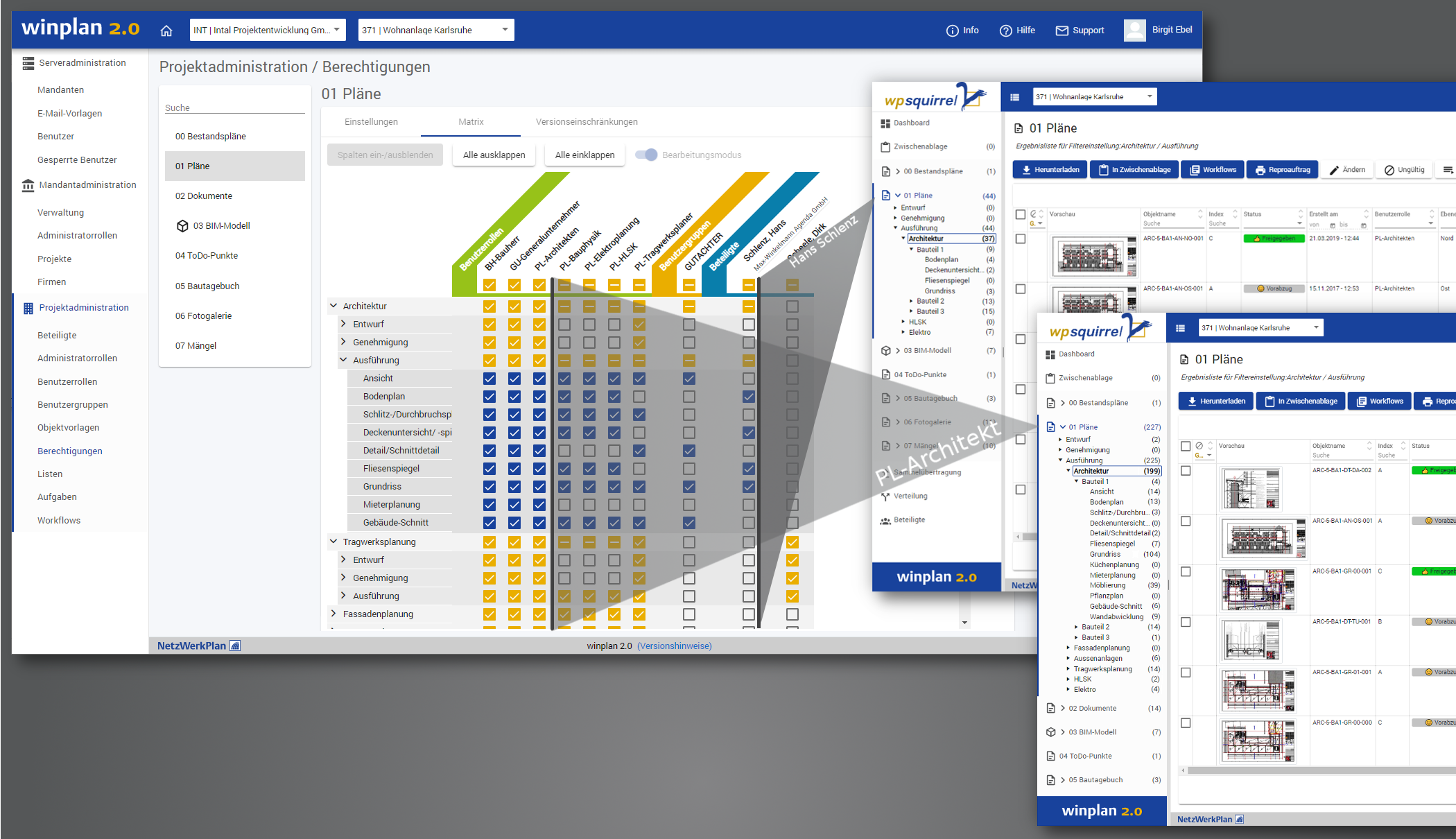Screen dimensions: 1456x839
Task: Open the Versionshinweise link
Action: 674,646
